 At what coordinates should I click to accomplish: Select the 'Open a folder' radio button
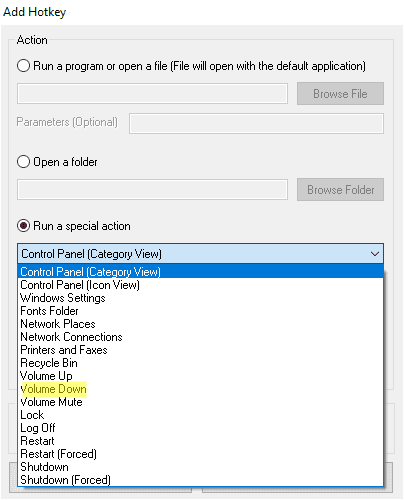[x=23, y=162]
